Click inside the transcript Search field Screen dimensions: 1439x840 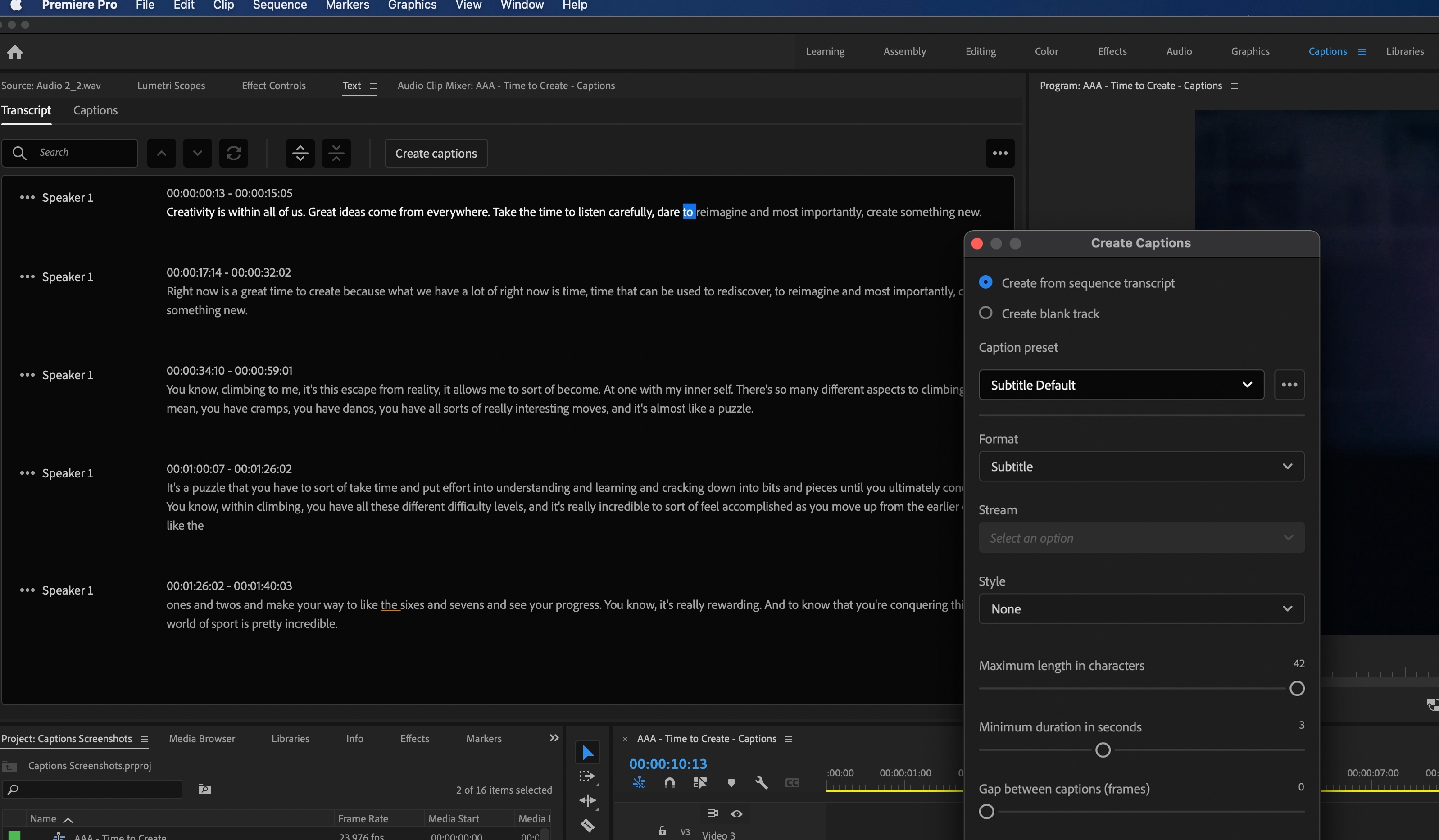(70, 153)
